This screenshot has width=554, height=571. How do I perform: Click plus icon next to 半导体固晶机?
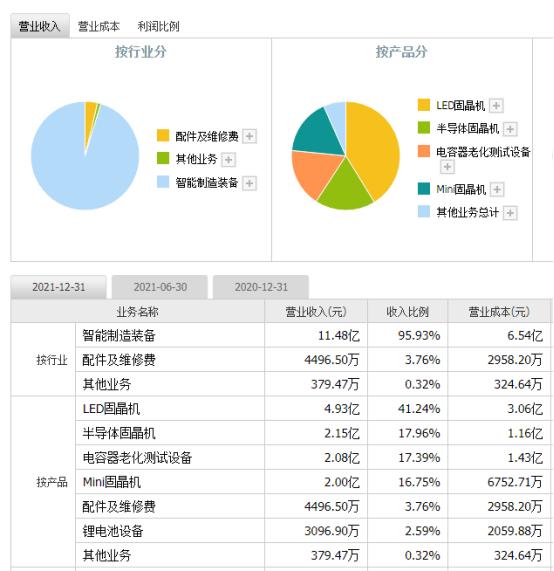(510, 129)
